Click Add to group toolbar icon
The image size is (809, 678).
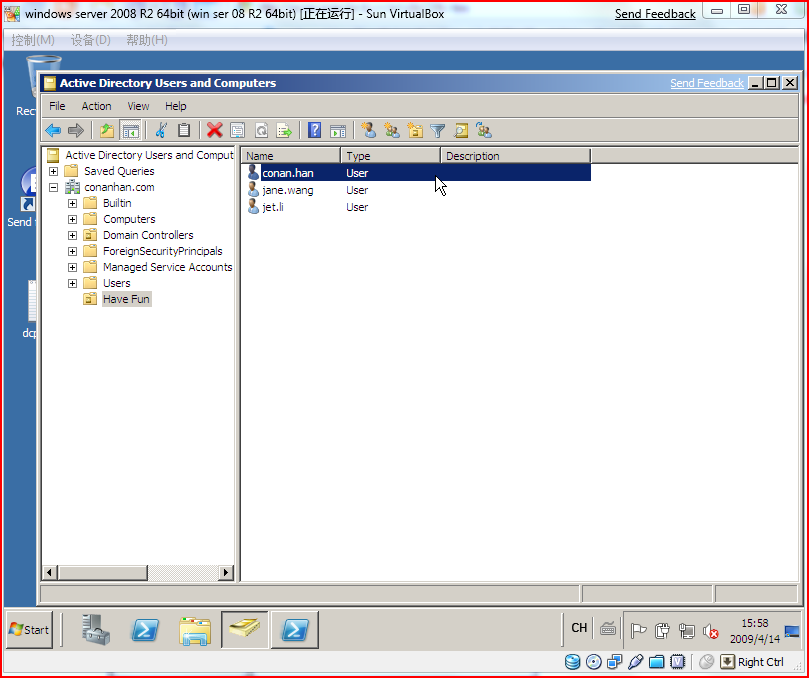484,131
